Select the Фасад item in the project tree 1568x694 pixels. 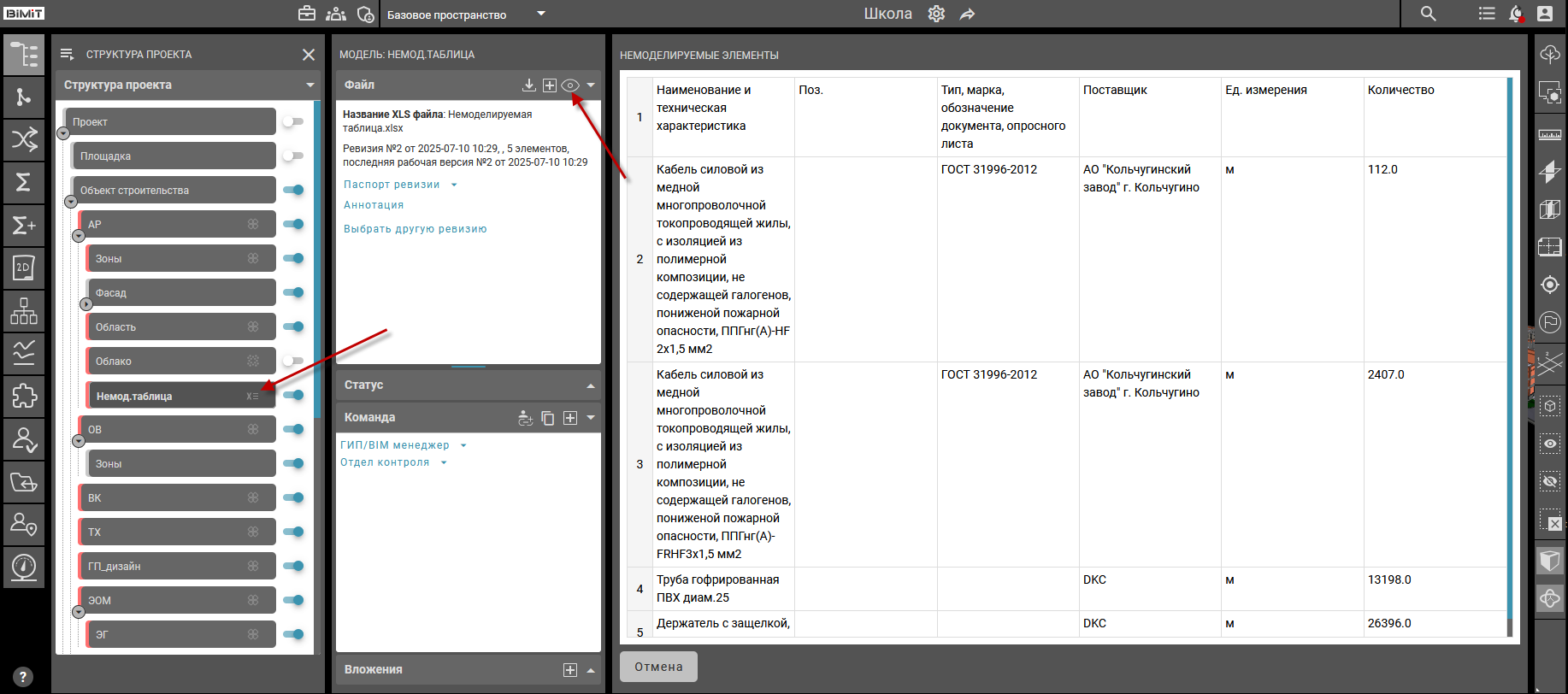point(180,292)
